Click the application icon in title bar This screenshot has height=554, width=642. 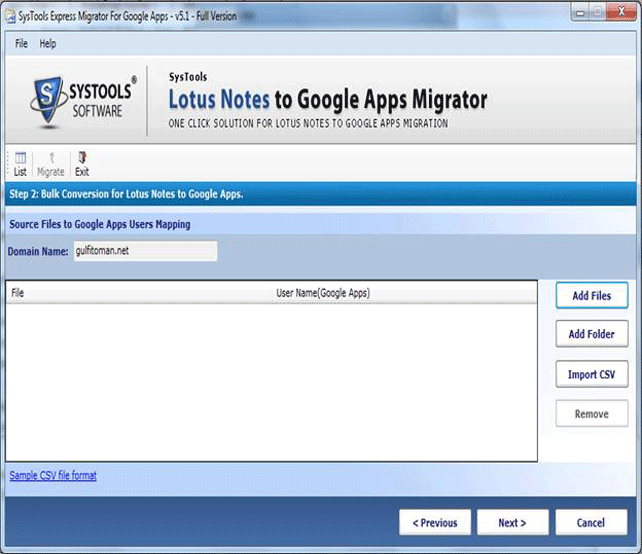[11, 16]
